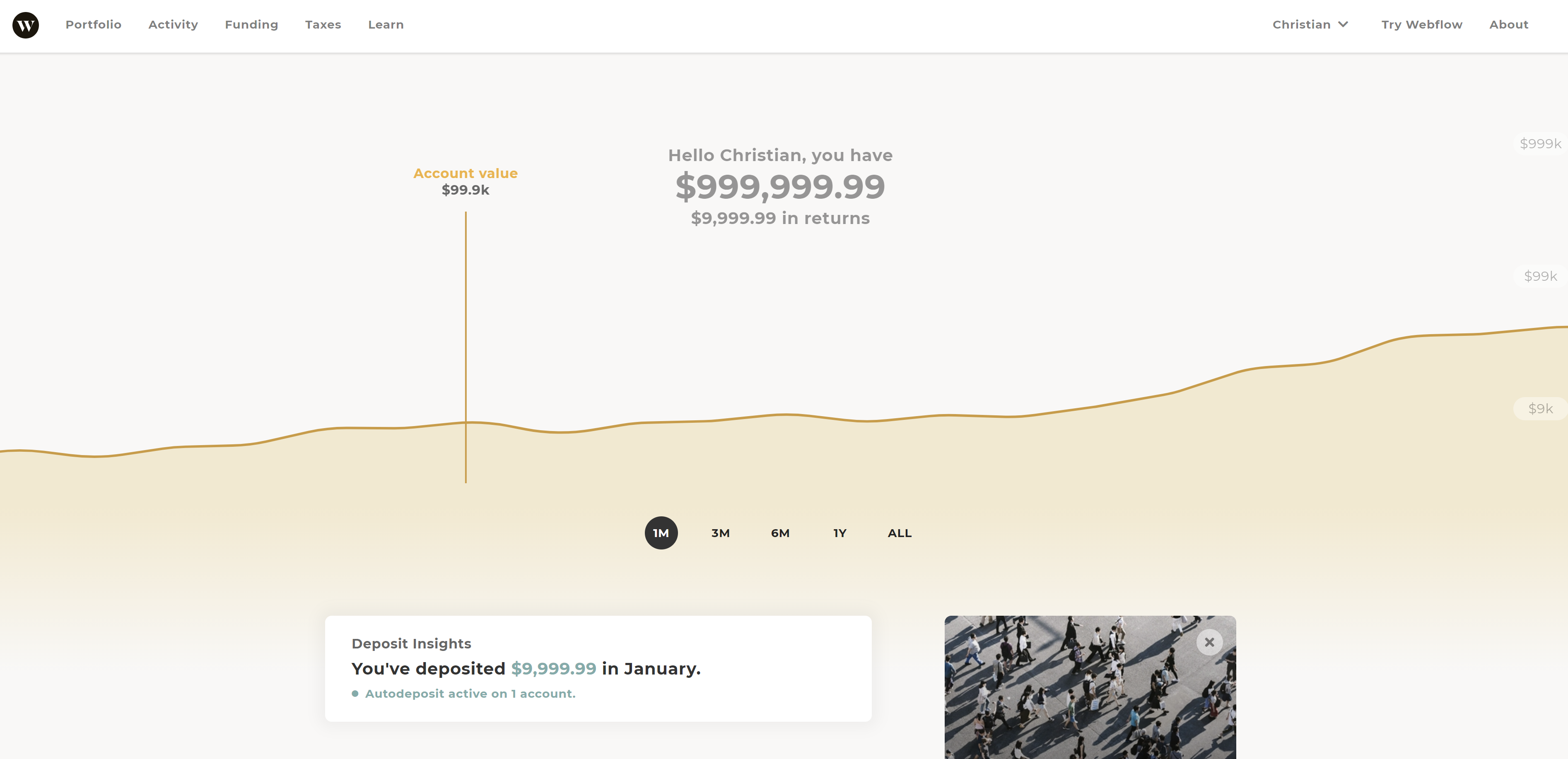Open the Portfolio menu item

pyautogui.click(x=94, y=24)
